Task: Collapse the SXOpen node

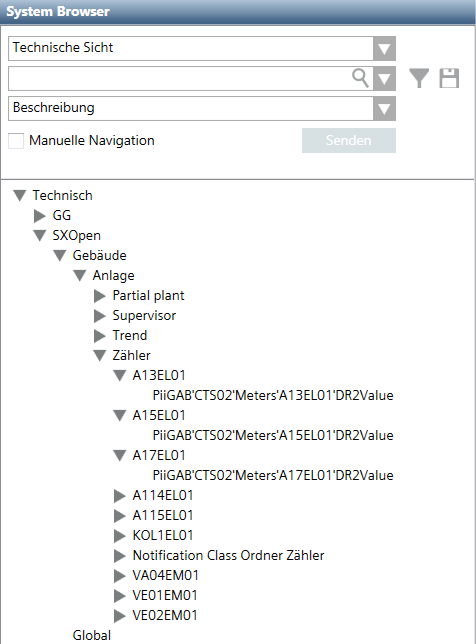Action: [39, 236]
